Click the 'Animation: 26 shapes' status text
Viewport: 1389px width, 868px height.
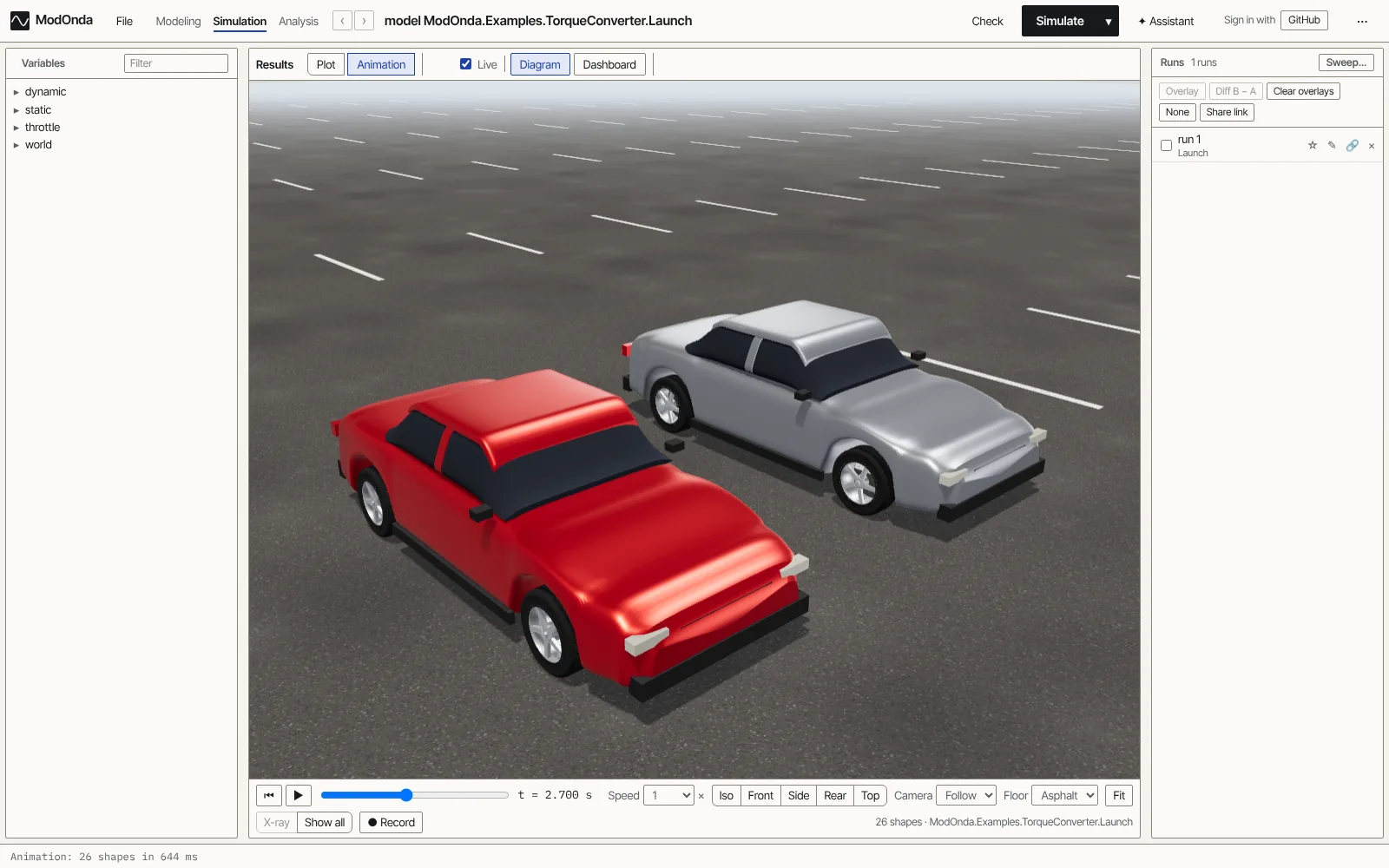point(104,857)
